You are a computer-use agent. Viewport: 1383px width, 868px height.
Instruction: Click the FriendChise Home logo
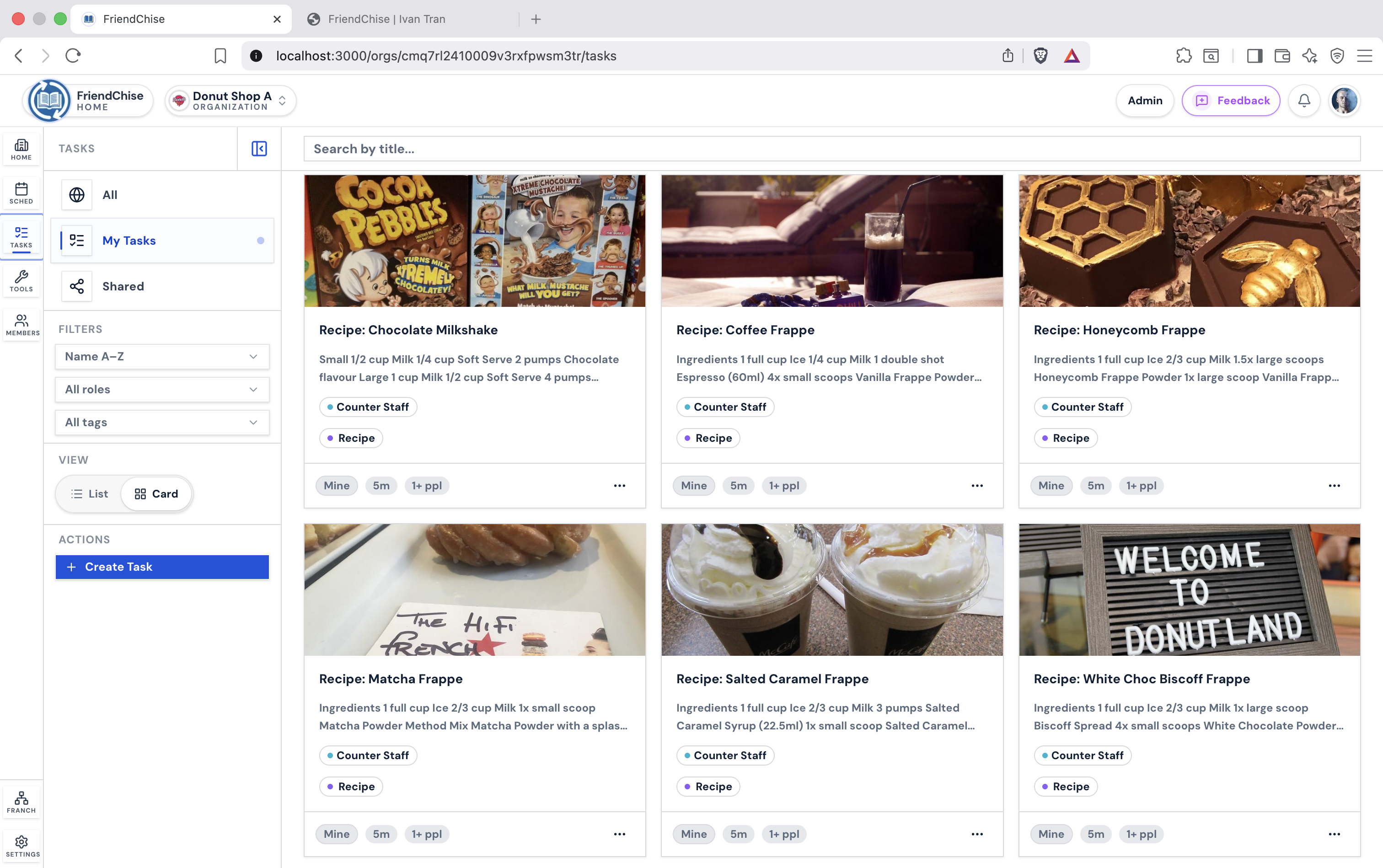[x=88, y=101]
